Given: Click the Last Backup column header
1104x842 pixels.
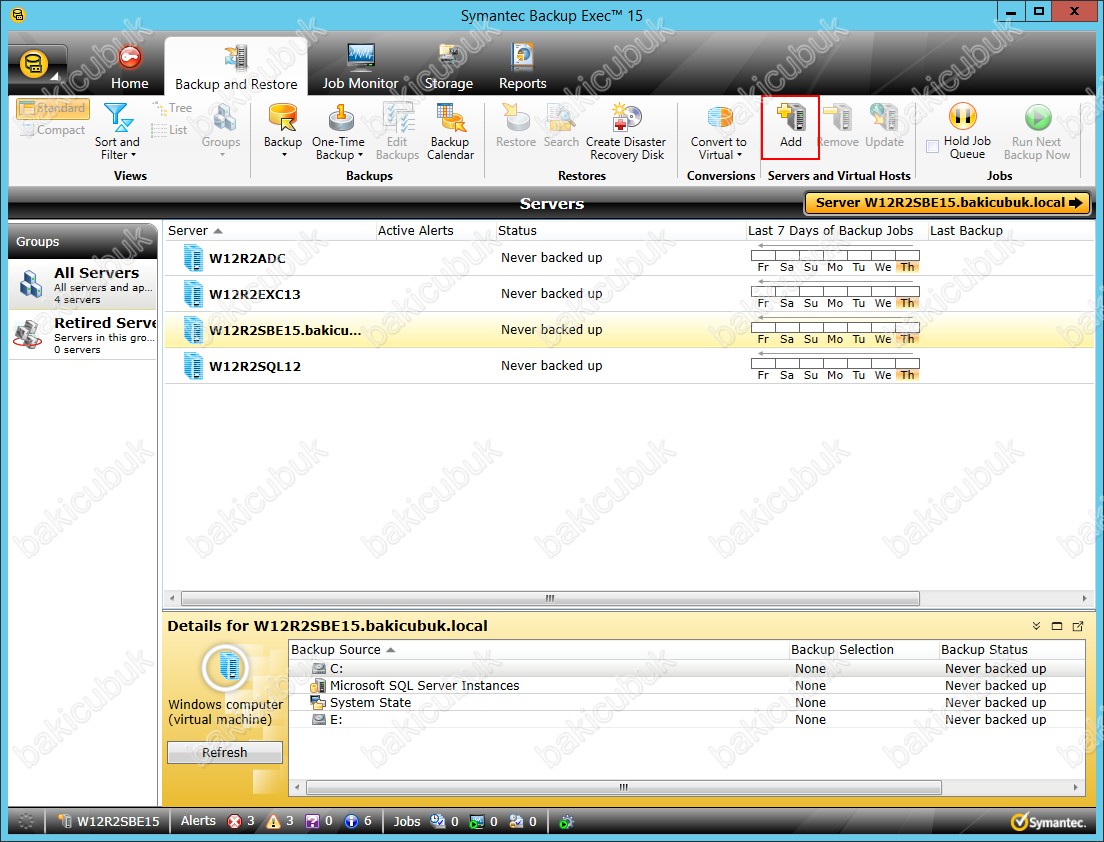Looking at the screenshot, I should click(1010, 230).
